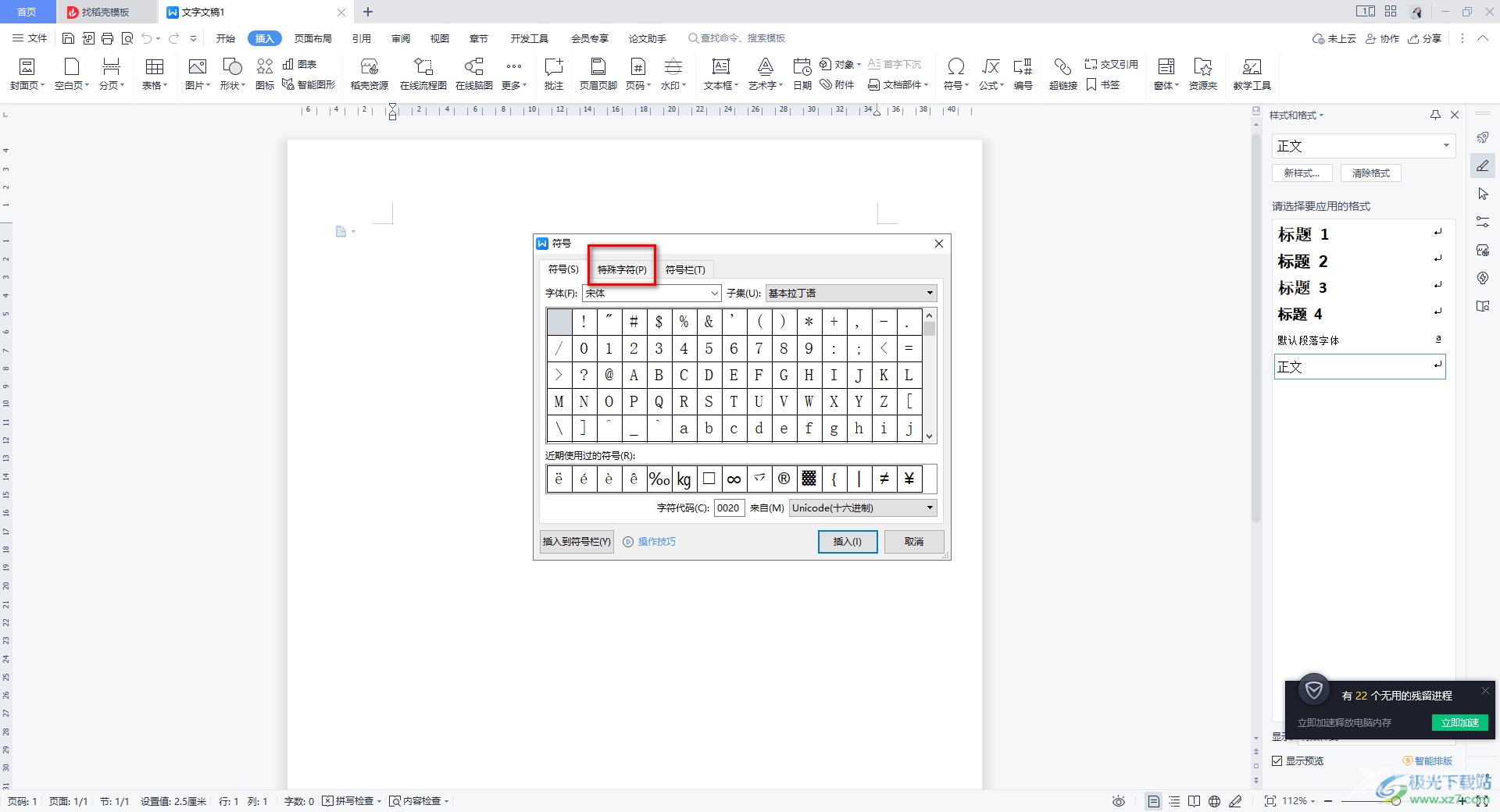Add a bookmark (书签)
The image size is (1500, 812).
[1103, 84]
